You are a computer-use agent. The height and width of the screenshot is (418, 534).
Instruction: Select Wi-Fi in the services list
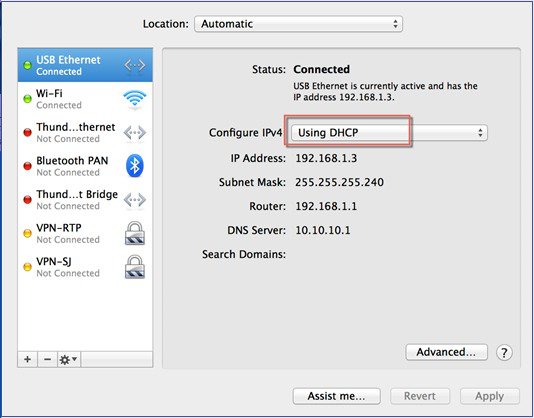pyautogui.click(x=85, y=99)
